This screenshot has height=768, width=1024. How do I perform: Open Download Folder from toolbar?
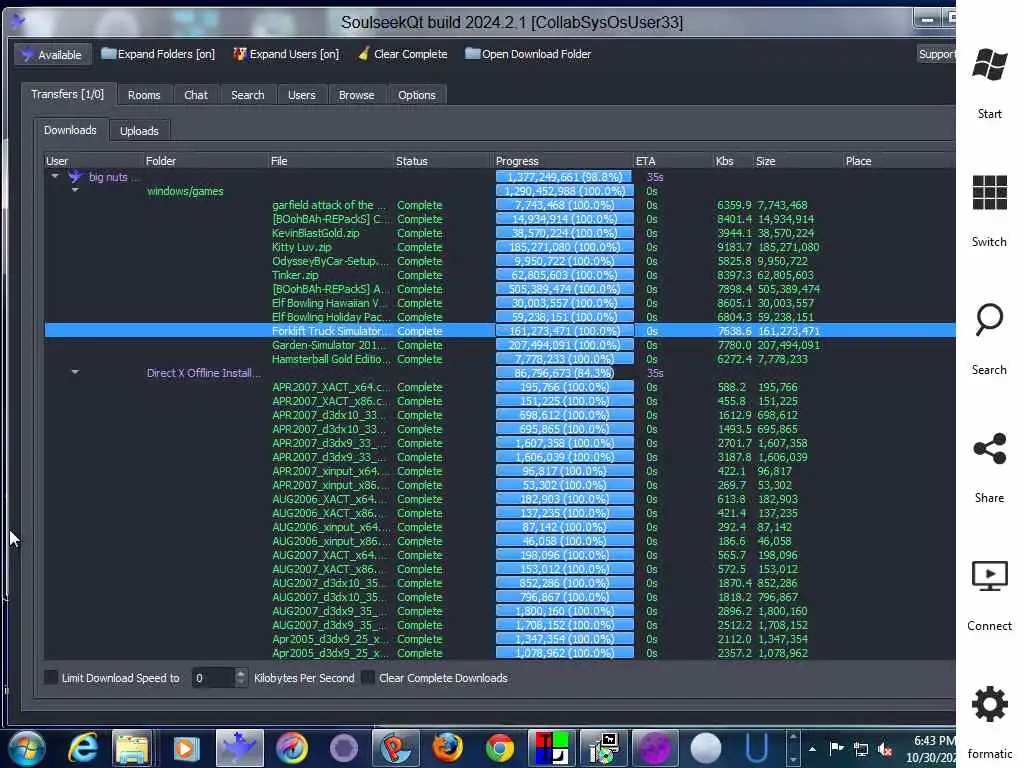click(528, 54)
